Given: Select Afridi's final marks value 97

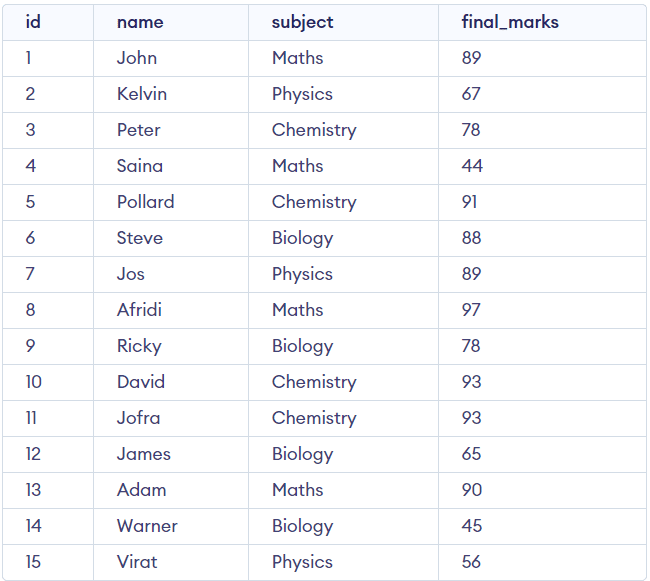Looking at the screenshot, I should 471,310.
